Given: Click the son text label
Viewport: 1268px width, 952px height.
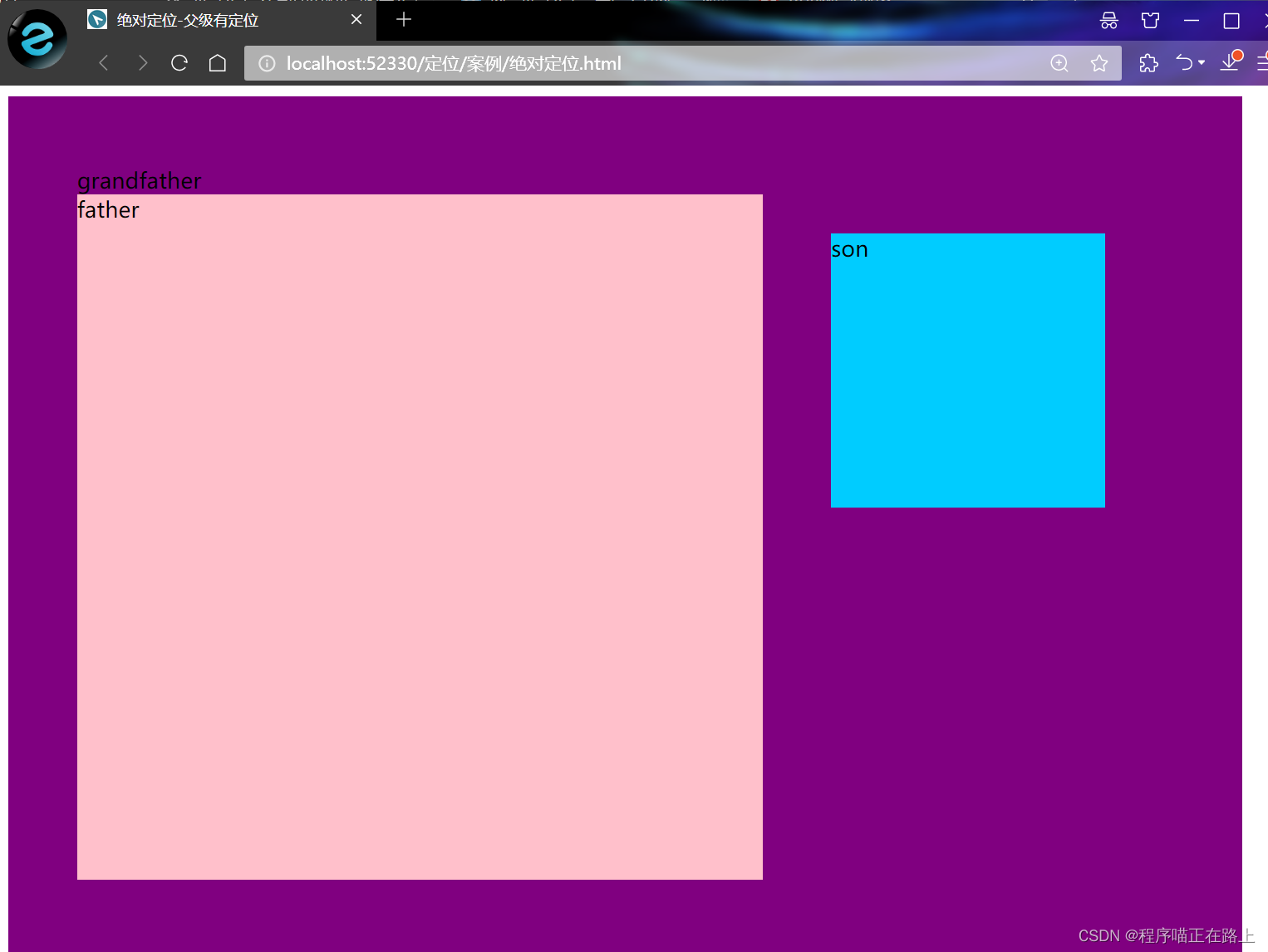Looking at the screenshot, I should click(x=849, y=249).
